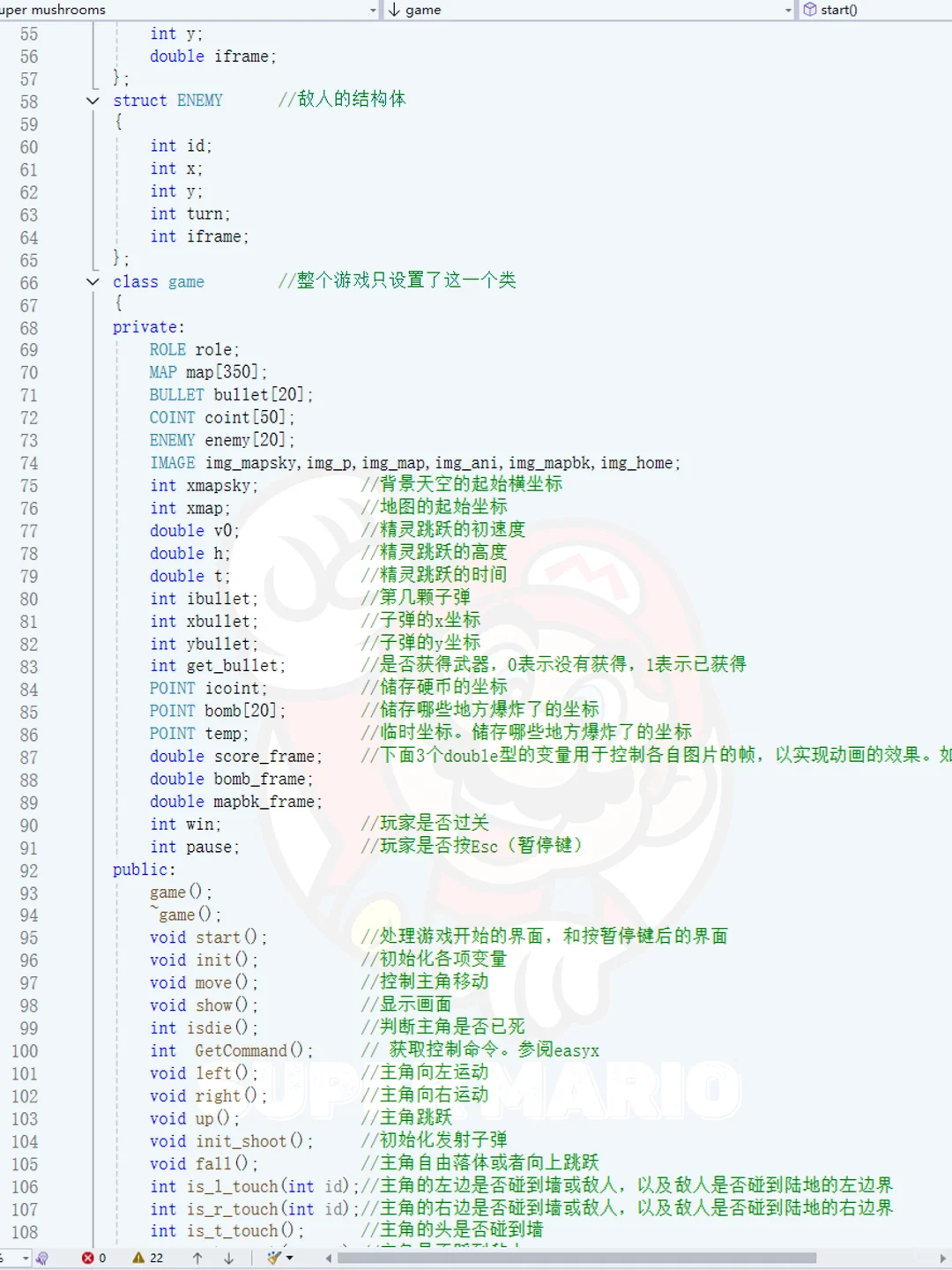The width and height of the screenshot is (952, 1270).
Task: Click 'int xmapsky;' variable
Action: click(x=204, y=486)
